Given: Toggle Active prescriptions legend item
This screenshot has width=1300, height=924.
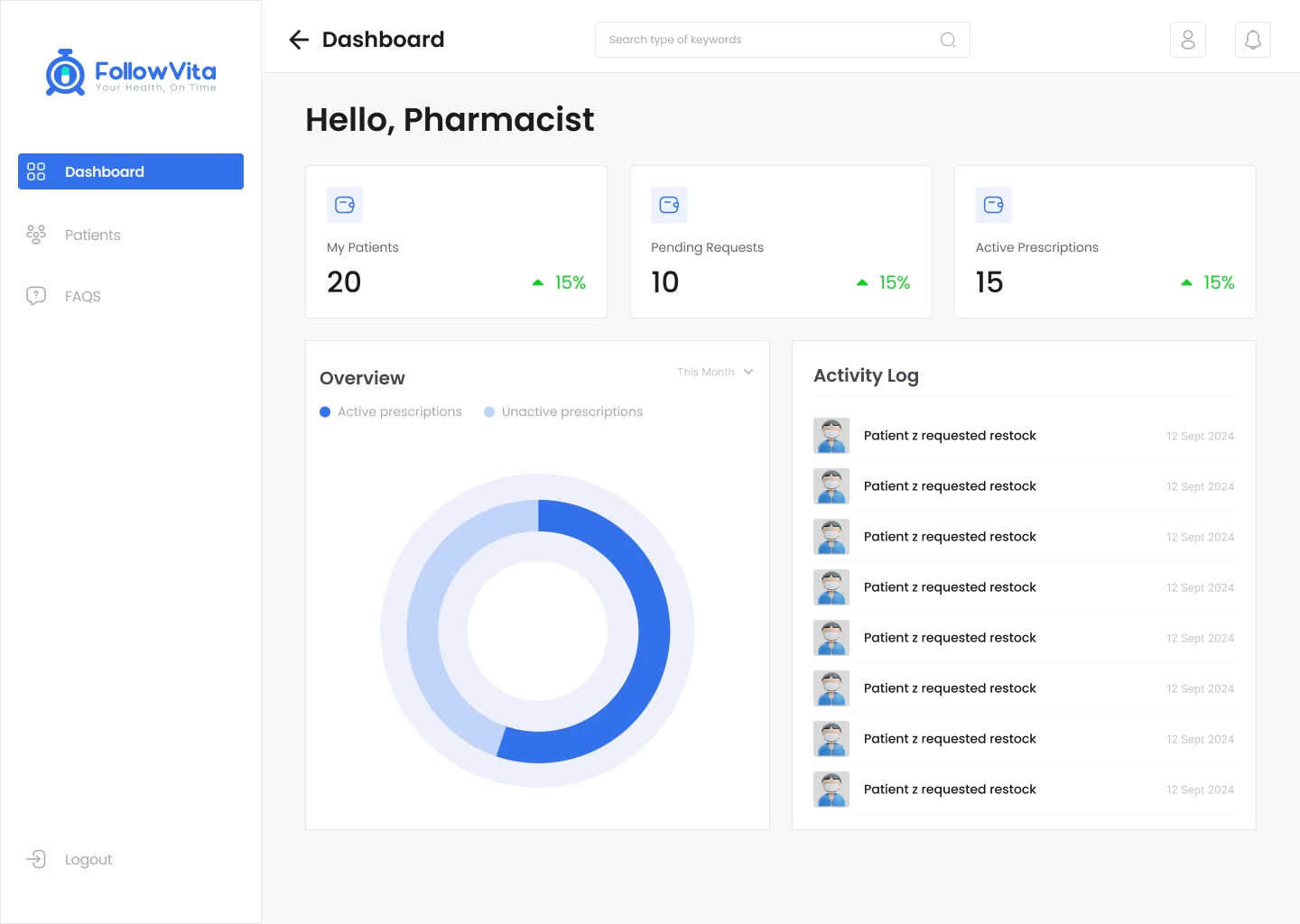Looking at the screenshot, I should point(391,411).
